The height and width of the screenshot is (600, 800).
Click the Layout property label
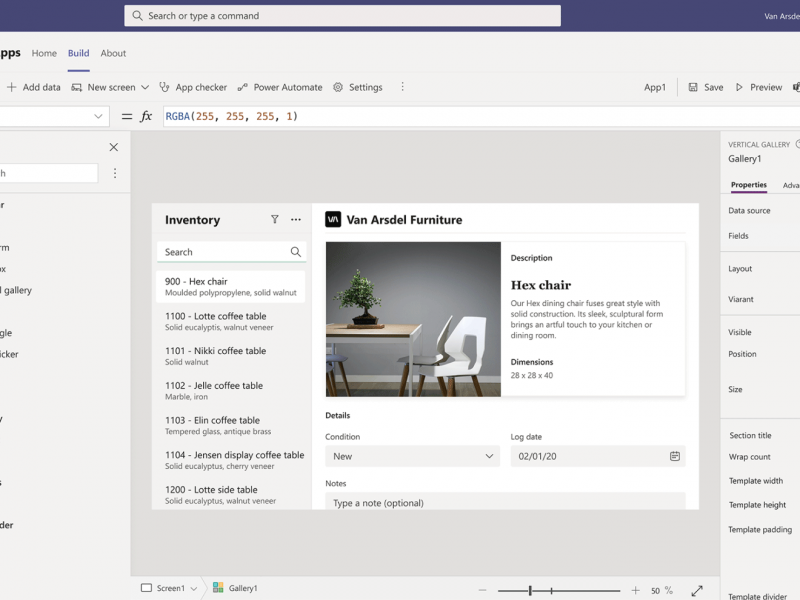pyautogui.click(x=740, y=268)
